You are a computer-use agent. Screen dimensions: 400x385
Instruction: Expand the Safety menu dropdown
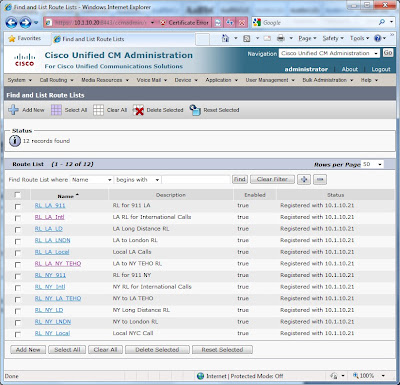click(x=333, y=38)
